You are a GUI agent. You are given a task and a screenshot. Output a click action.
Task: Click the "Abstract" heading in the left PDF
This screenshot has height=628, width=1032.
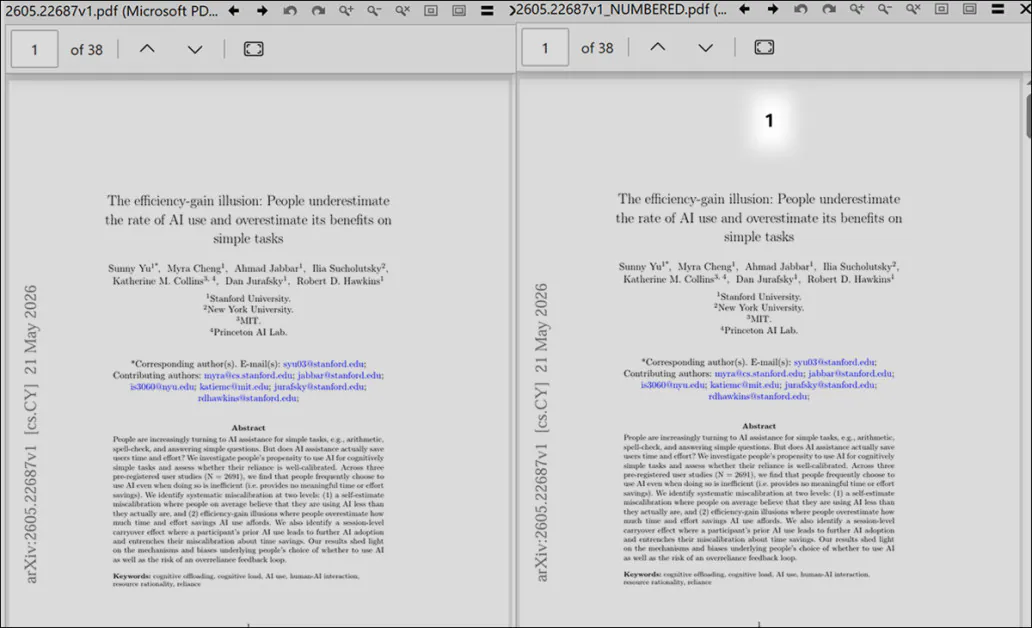tap(248, 428)
